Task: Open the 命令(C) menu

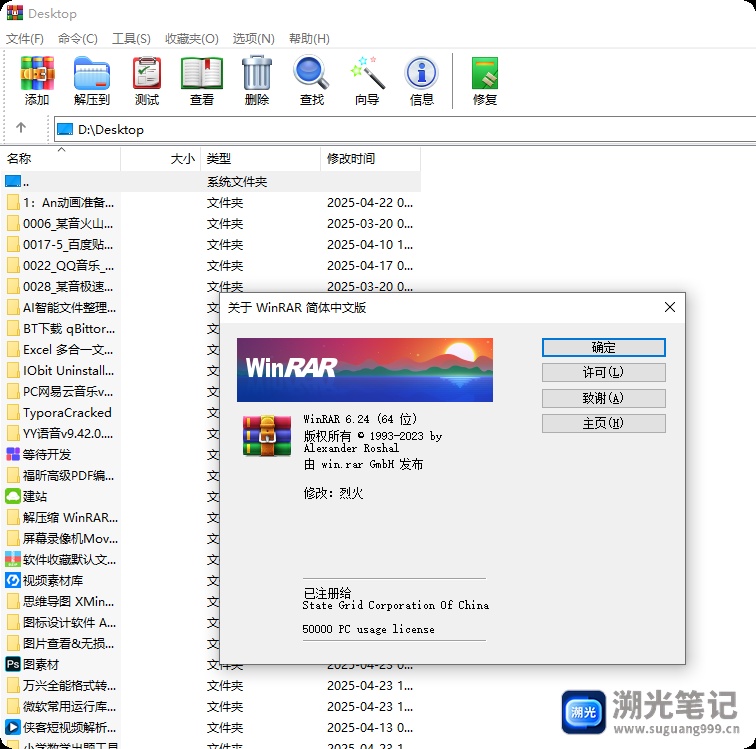Action: [x=78, y=39]
